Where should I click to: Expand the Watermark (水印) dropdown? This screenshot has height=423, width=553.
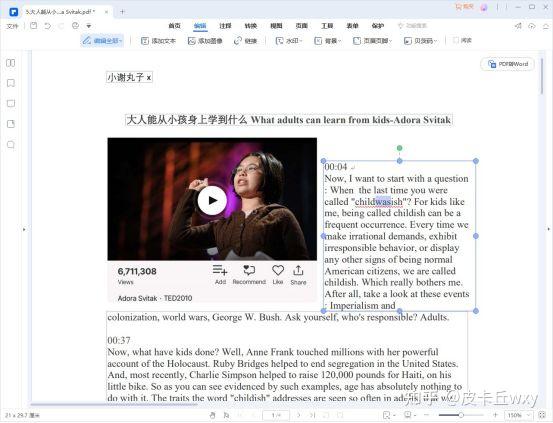point(289,41)
